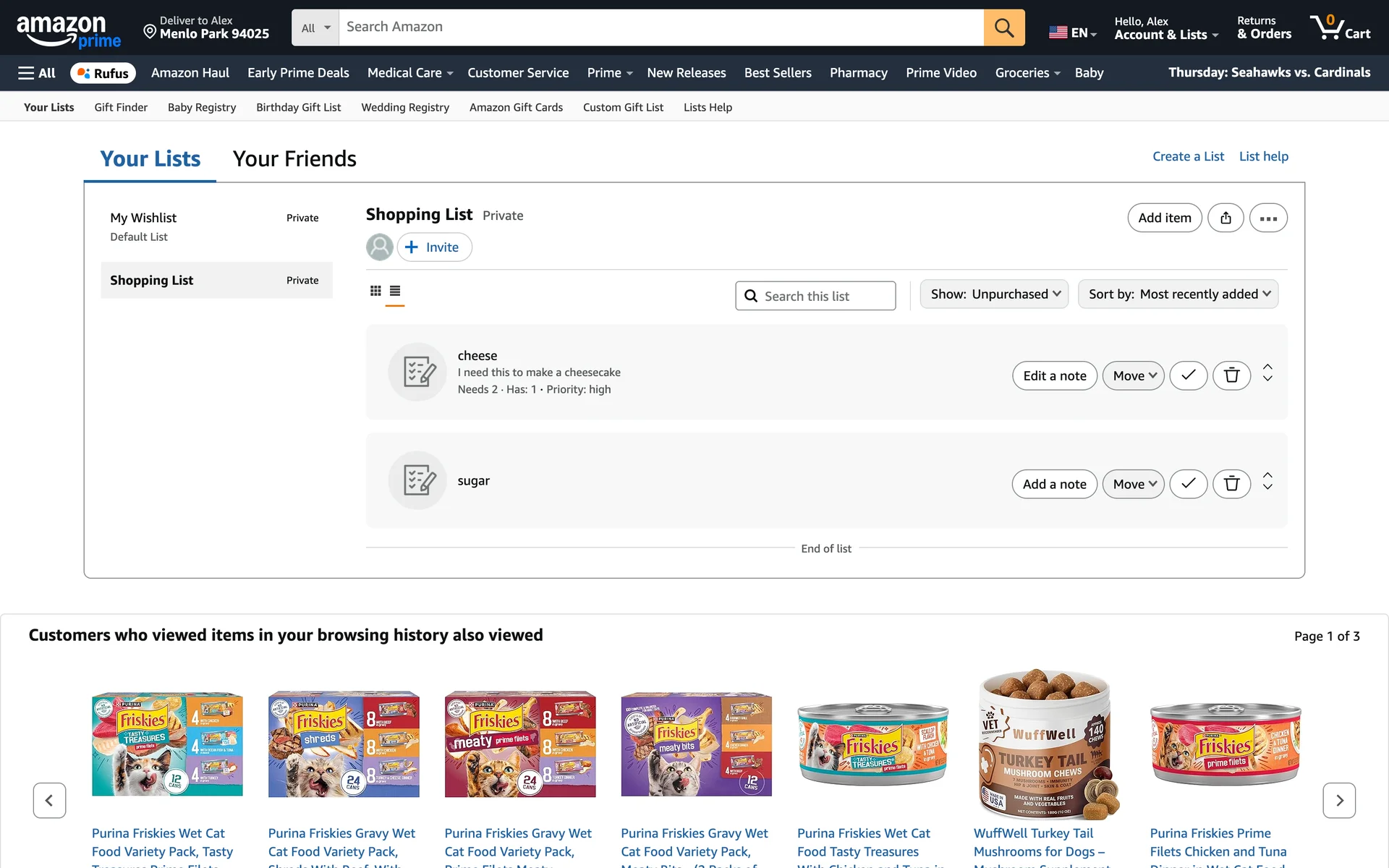Switch to the Your Friends tab
This screenshot has width=1389, height=868.
click(294, 158)
